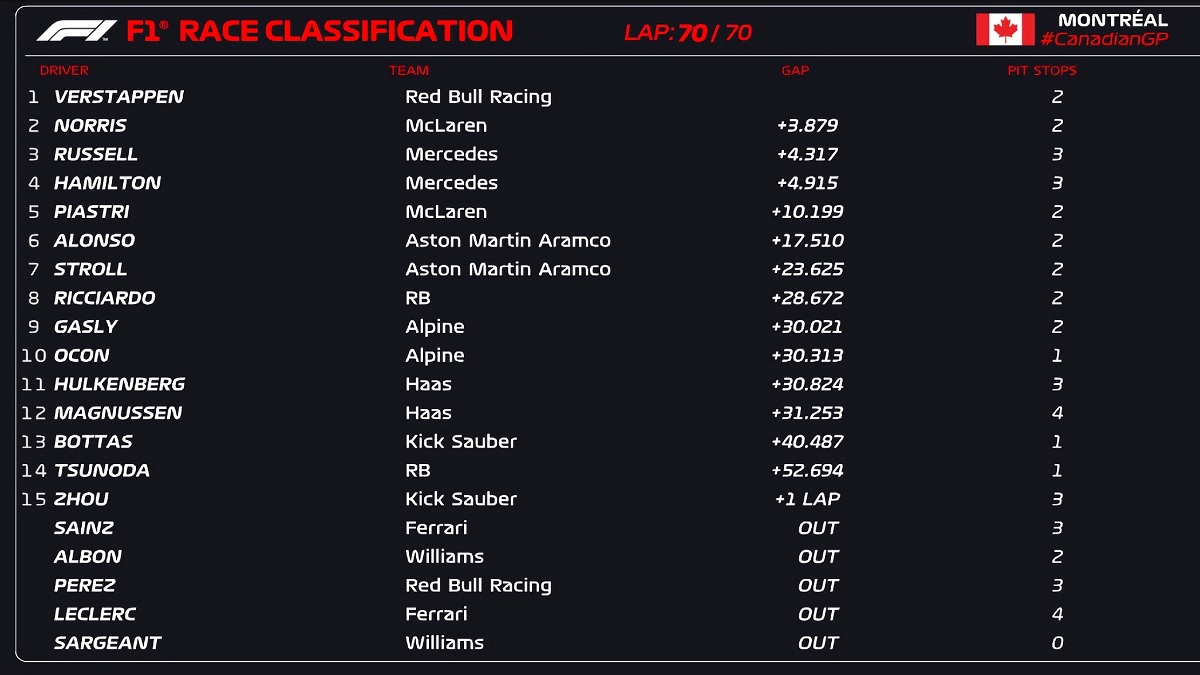Click the F1 logo icon
The image size is (1200, 675).
pyautogui.click(x=76, y=31)
